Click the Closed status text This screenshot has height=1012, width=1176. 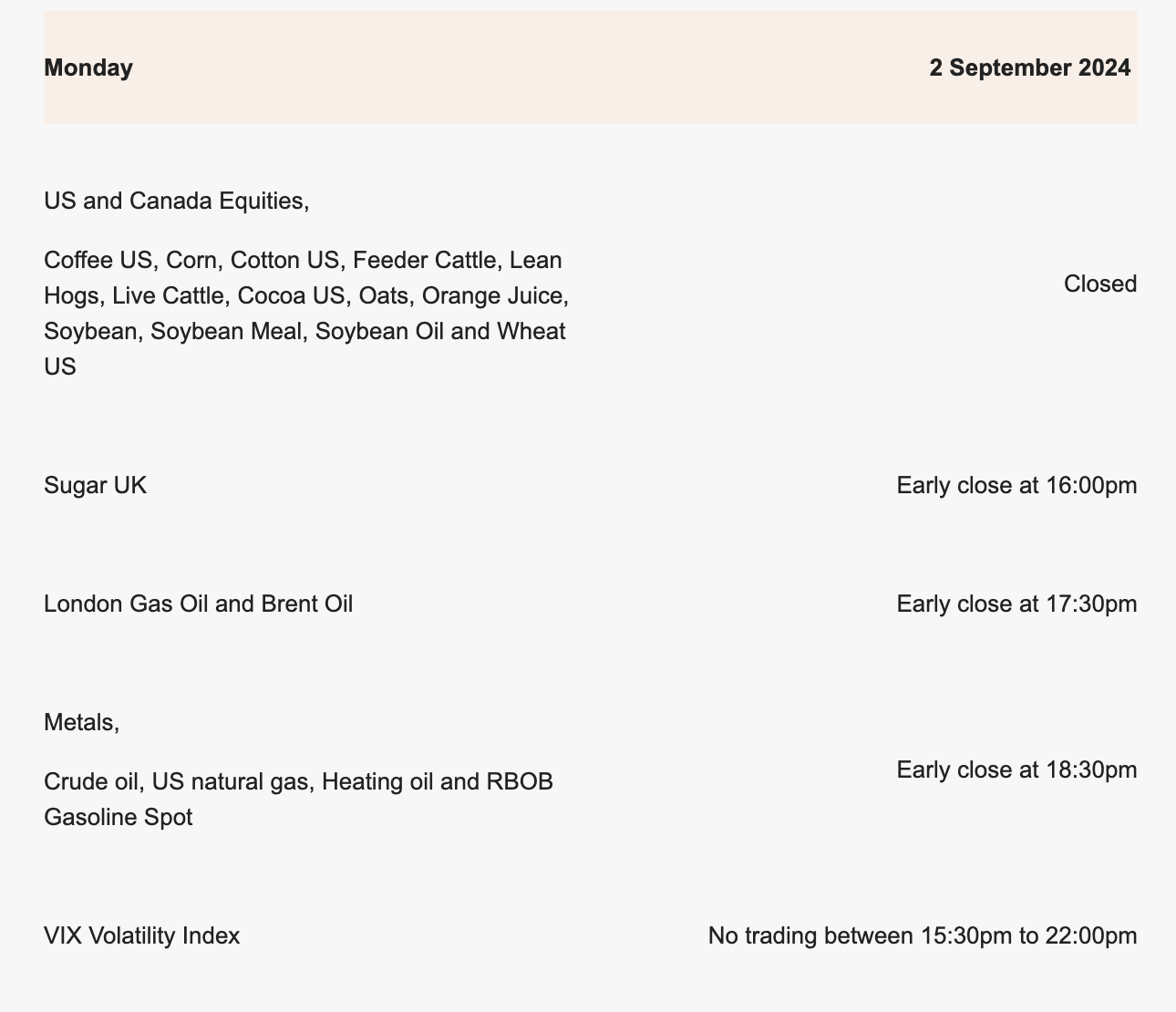pos(1099,284)
